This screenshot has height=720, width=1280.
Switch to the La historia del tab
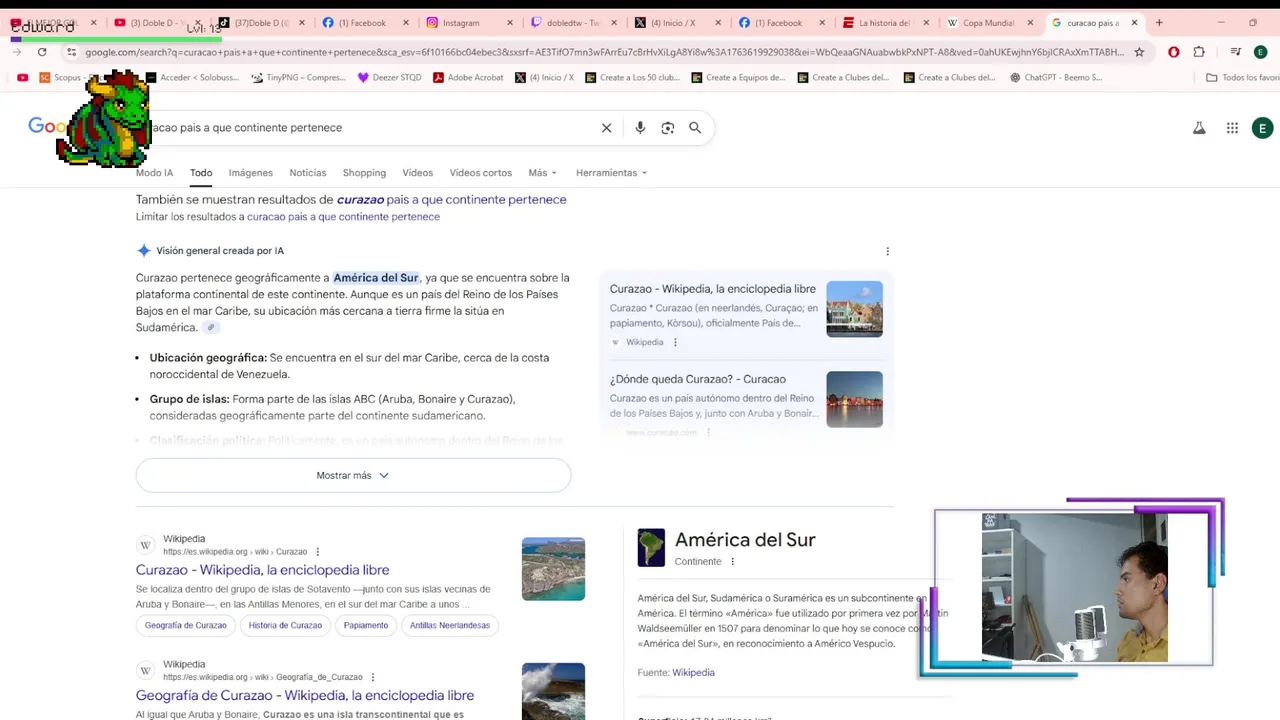[877, 22]
